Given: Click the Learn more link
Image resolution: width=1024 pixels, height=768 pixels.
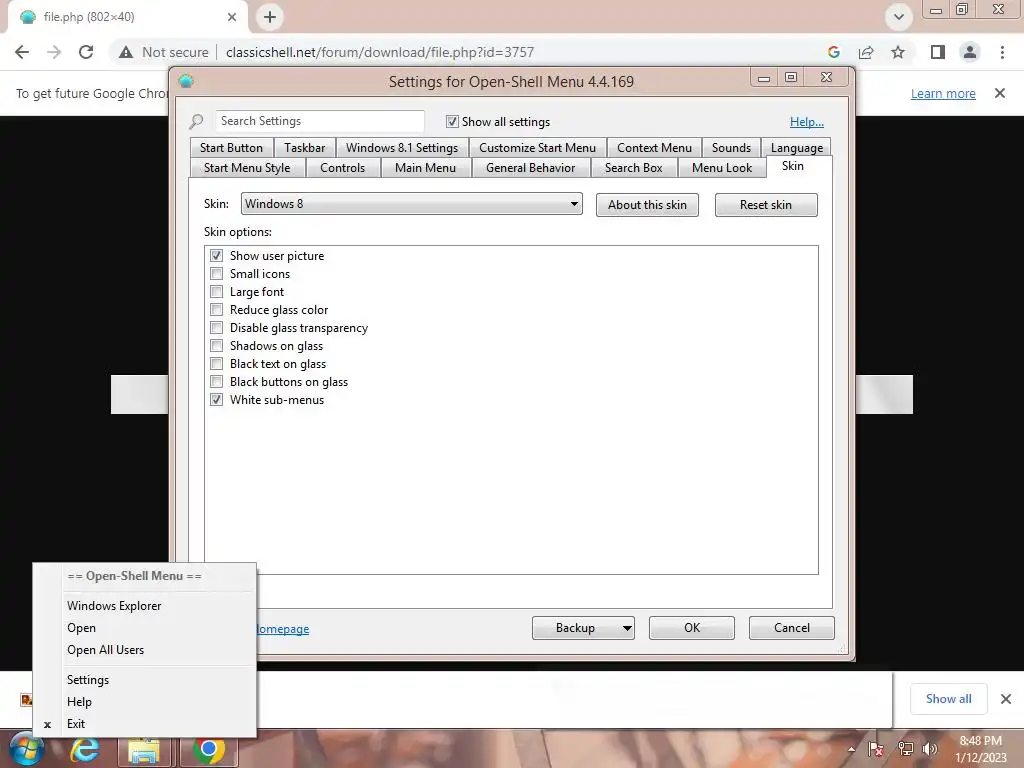Looking at the screenshot, I should [943, 93].
